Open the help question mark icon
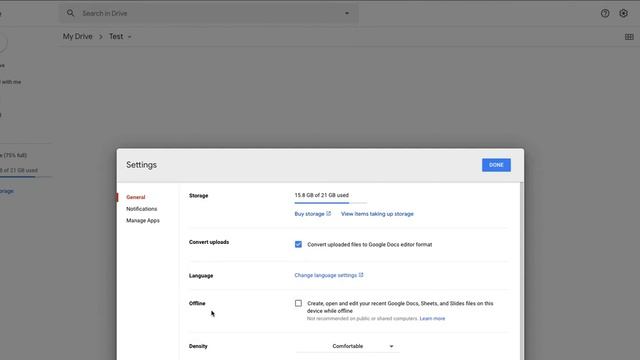The height and width of the screenshot is (360, 640). click(x=605, y=13)
